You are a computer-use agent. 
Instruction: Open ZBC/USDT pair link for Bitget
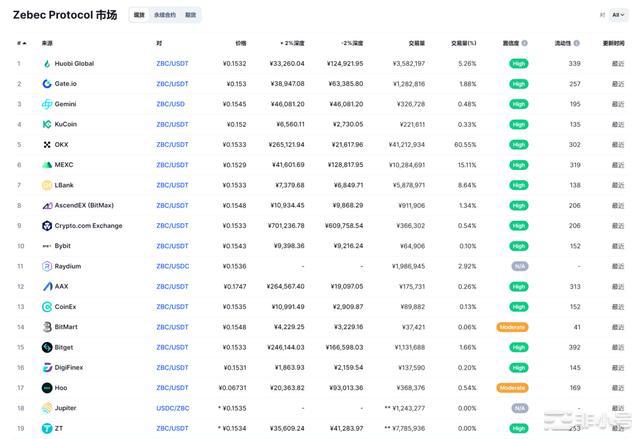(172, 347)
